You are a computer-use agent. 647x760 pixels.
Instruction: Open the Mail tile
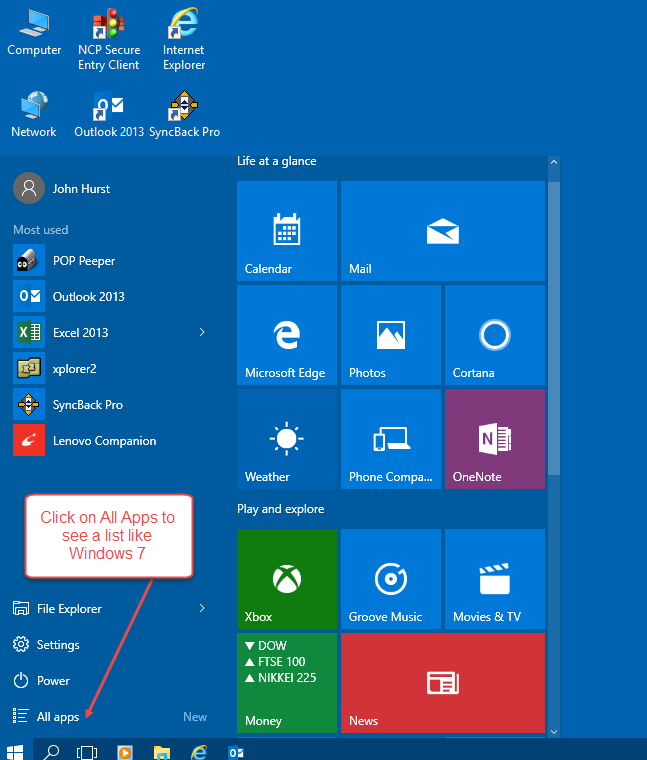(443, 231)
